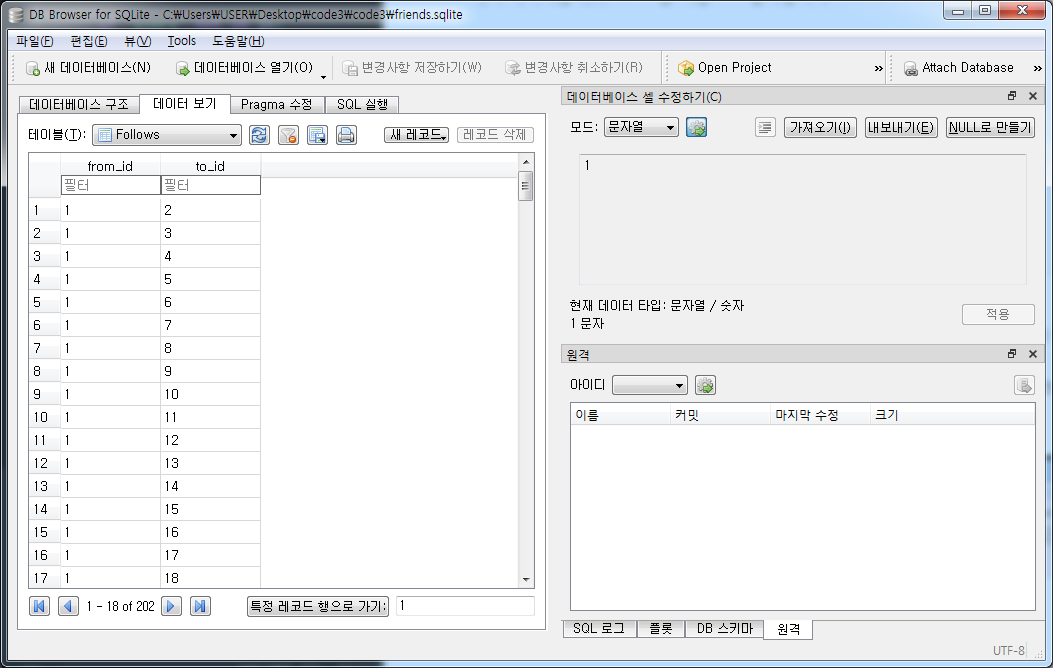1053x668 pixels.
Task: Click the clear all filters icon
Action: coord(288,135)
